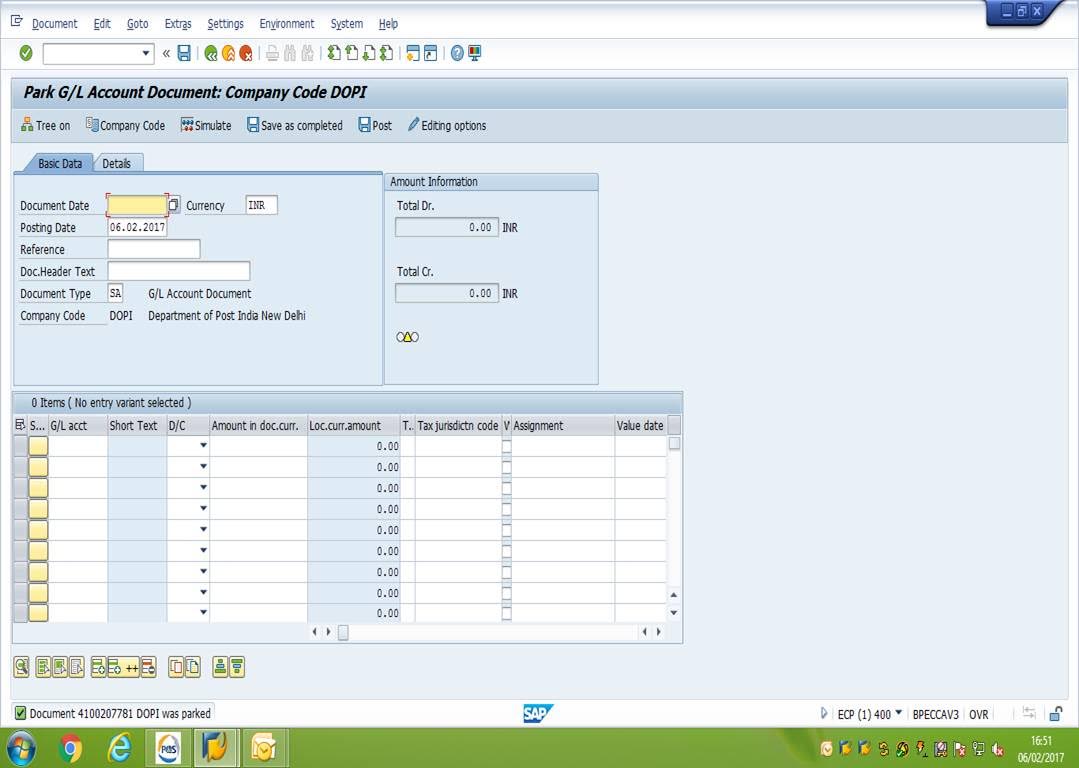Click the Company Code button
1079x768 pixels.
pyautogui.click(x=124, y=125)
